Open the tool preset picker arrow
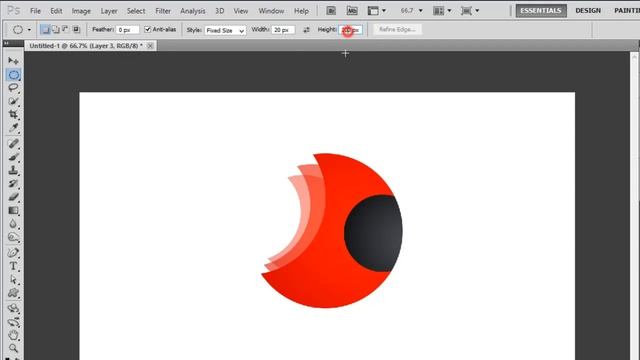 click(x=29, y=30)
